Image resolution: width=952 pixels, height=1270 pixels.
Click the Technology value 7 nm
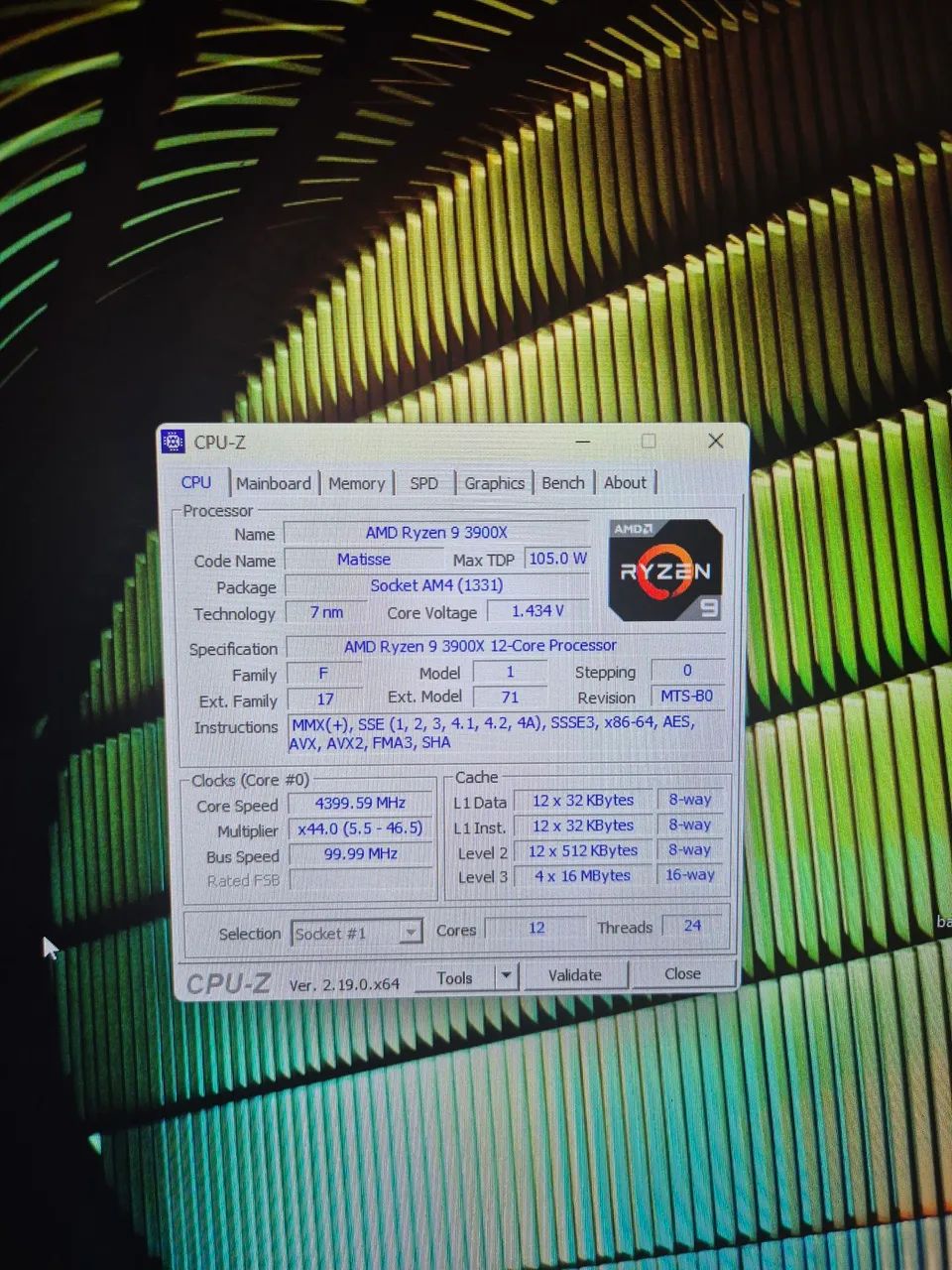[326, 612]
